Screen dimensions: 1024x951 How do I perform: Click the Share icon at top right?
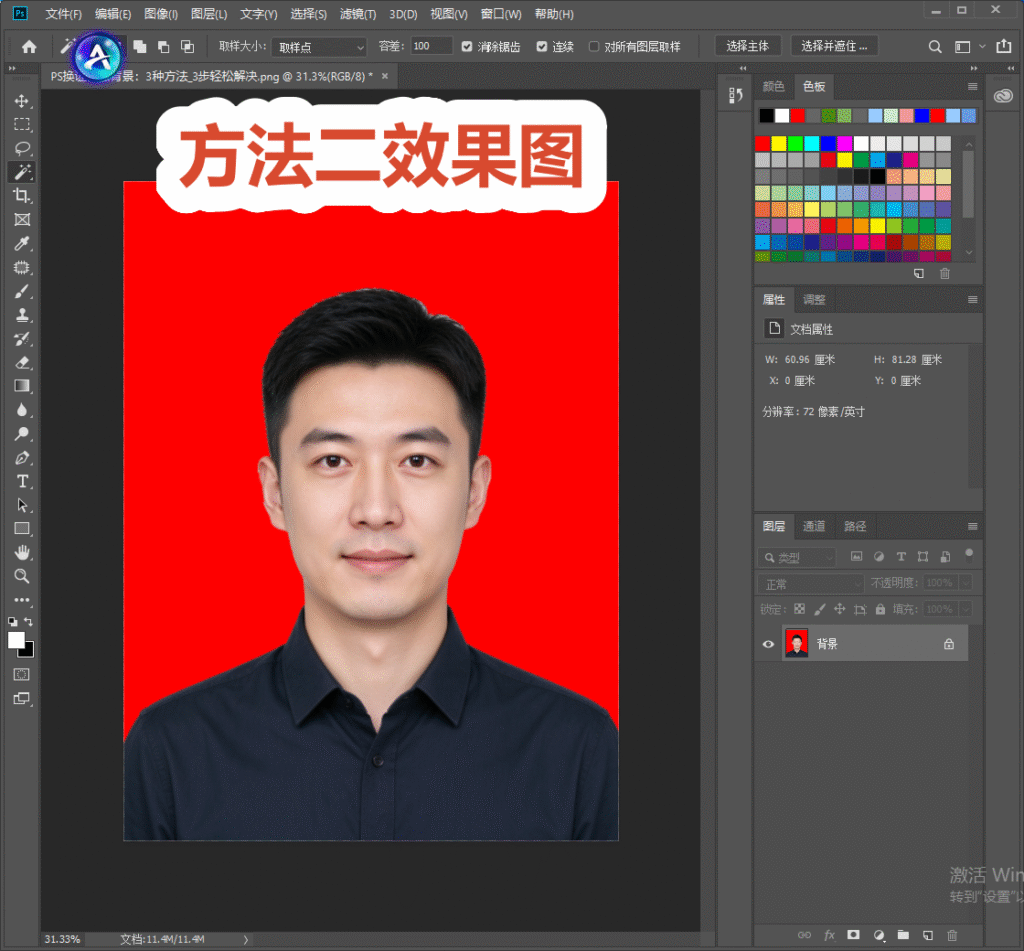pos(1004,46)
